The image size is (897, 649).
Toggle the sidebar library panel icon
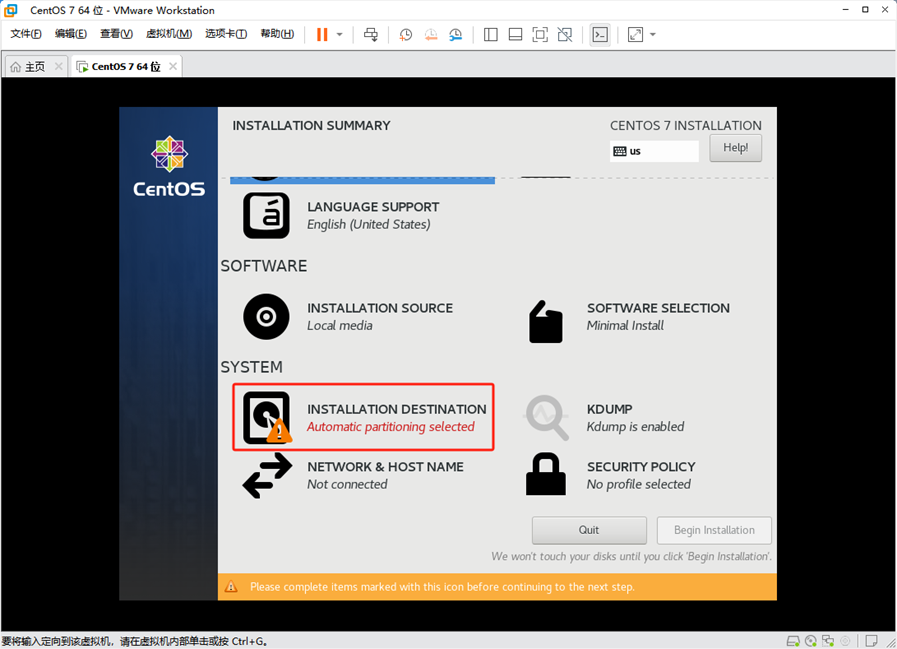[490, 35]
